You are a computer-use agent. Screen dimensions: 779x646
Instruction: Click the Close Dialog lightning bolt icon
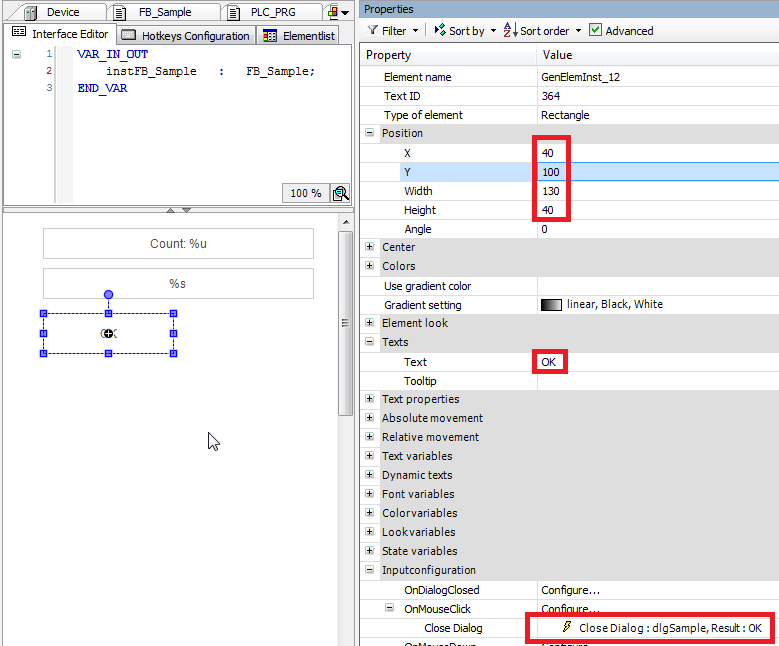568,628
